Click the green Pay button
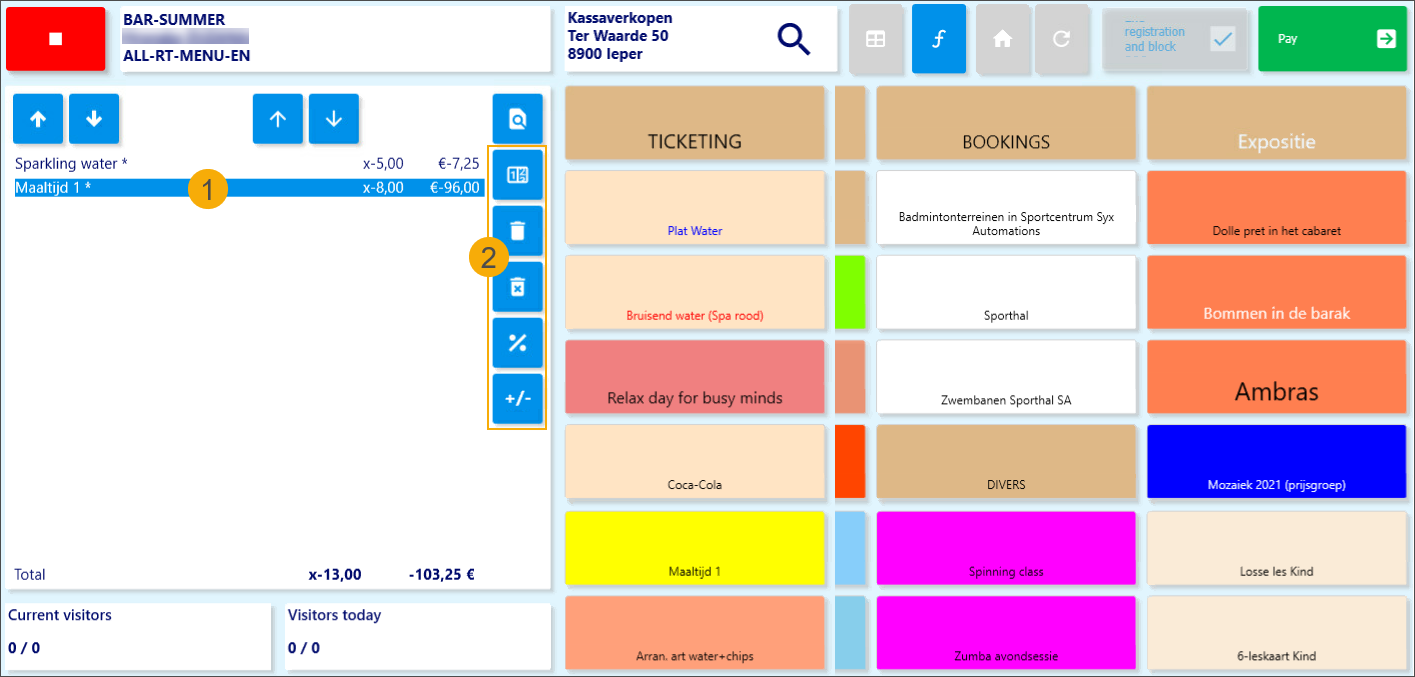1415x677 pixels. (1331, 39)
